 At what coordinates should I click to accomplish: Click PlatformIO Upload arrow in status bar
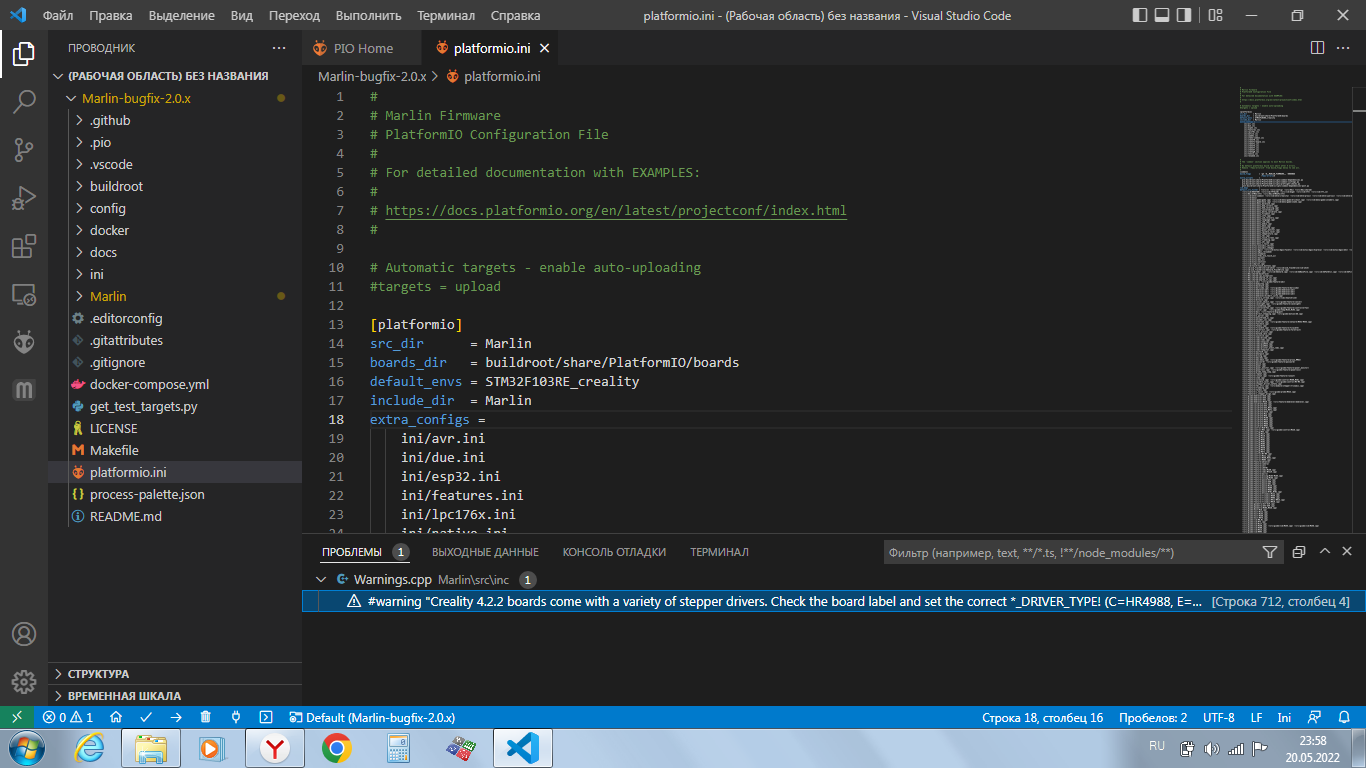[176, 717]
